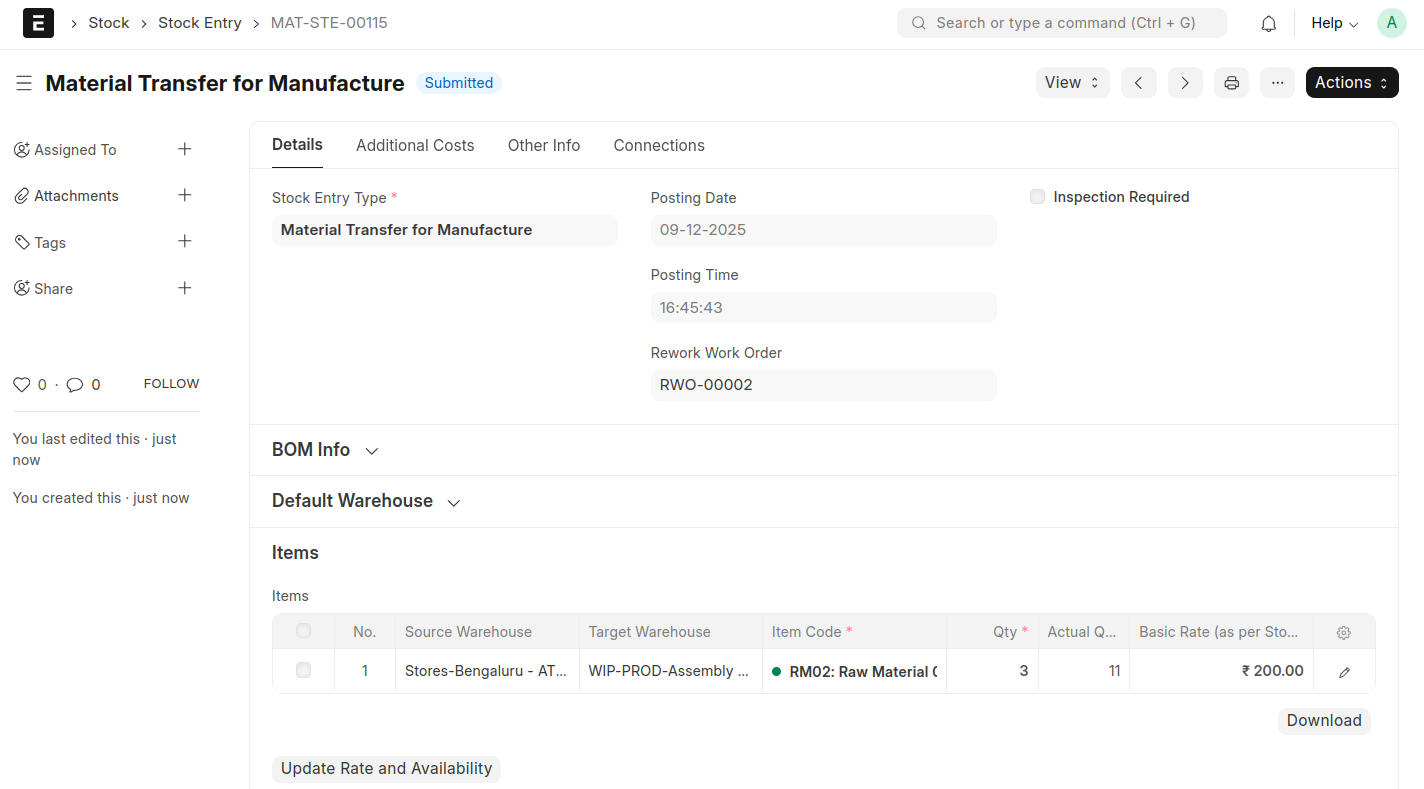Viewport: 1424px width, 789px height.
Task: Like this document with the heart icon
Action: [x=22, y=385]
